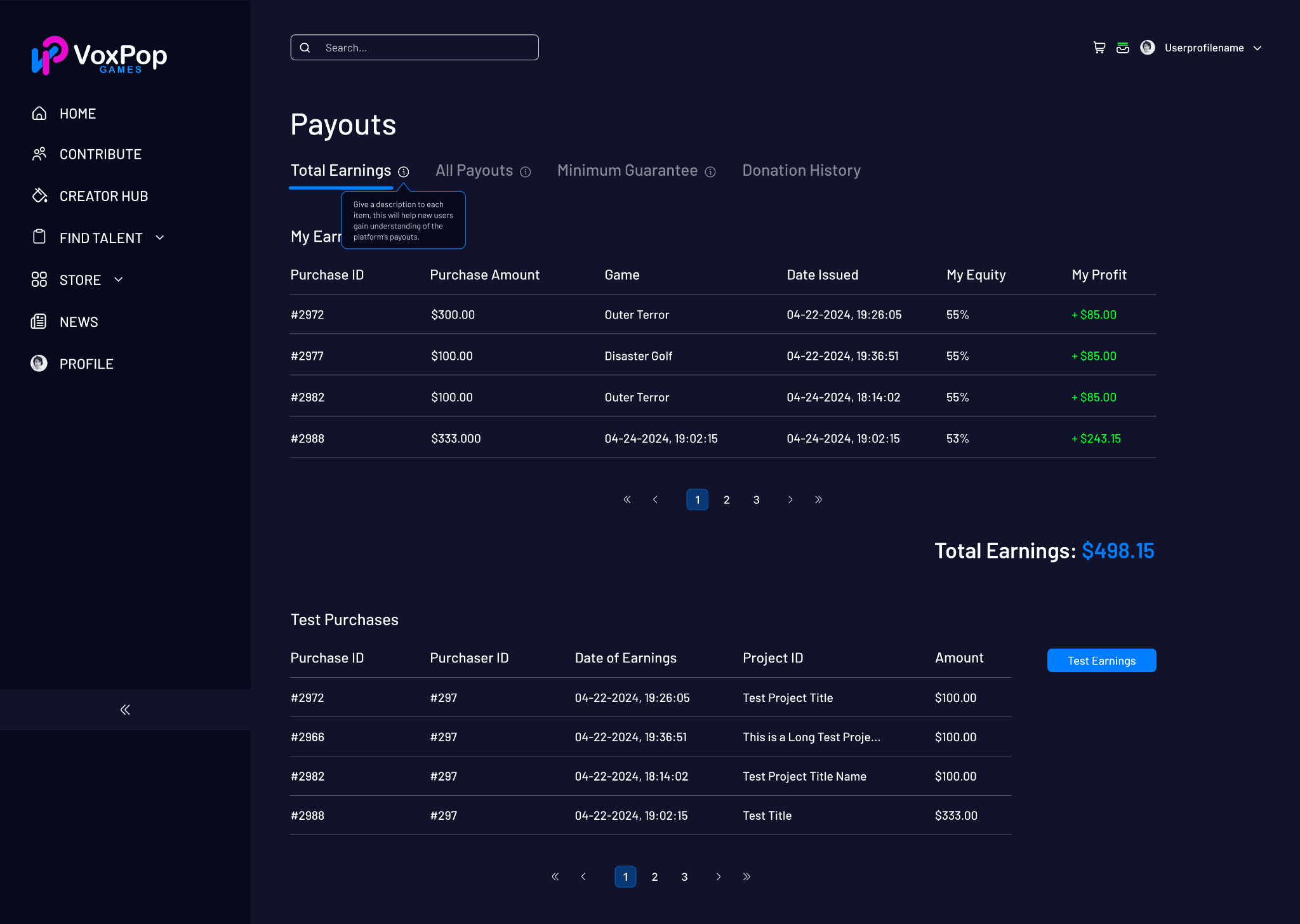The height and width of the screenshot is (924, 1300).
Task: Click the Test Earnings button
Action: click(x=1101, y=660)
